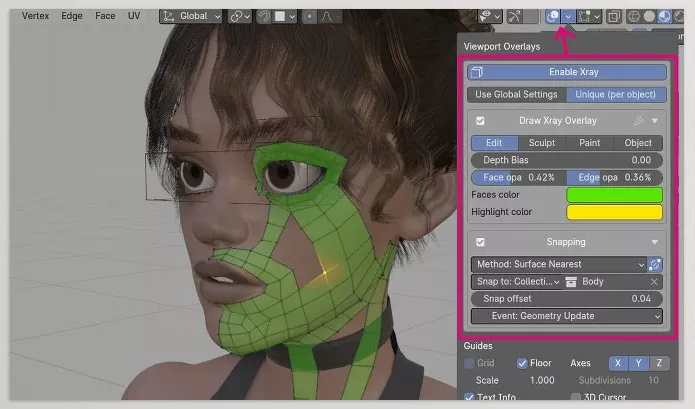Open the Edge menu
Screen dimensions: 695x409
pyautogui.click(x=72, y=16)
